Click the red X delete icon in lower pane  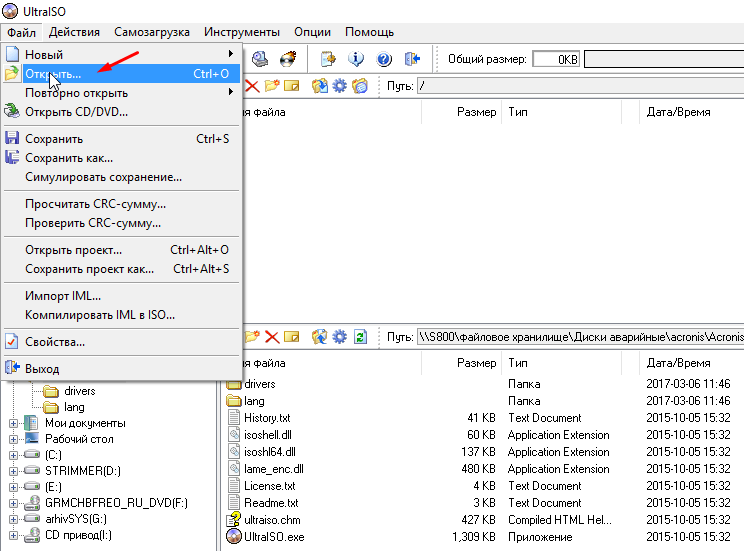(272, 337)
